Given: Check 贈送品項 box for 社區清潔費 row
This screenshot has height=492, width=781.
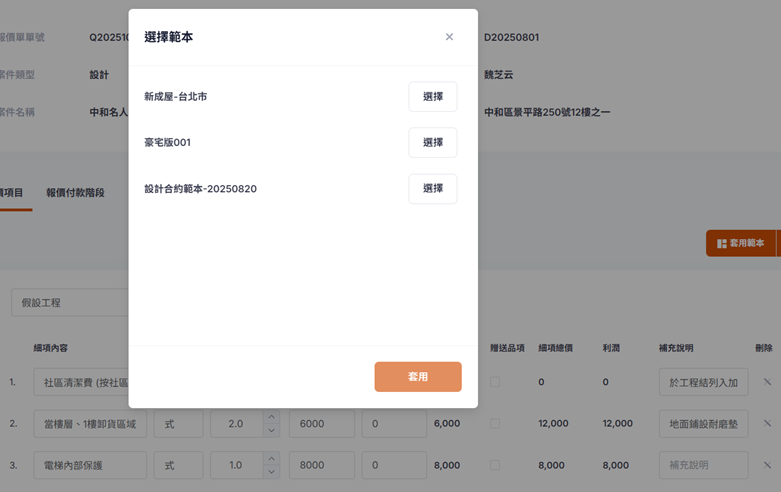Looking at the screenshot, I should click(x=496, y=382).
